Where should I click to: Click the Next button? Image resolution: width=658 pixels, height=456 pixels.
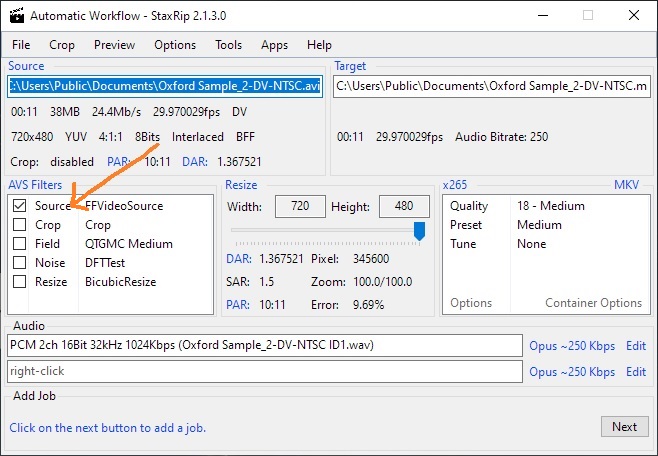point(624,427)
